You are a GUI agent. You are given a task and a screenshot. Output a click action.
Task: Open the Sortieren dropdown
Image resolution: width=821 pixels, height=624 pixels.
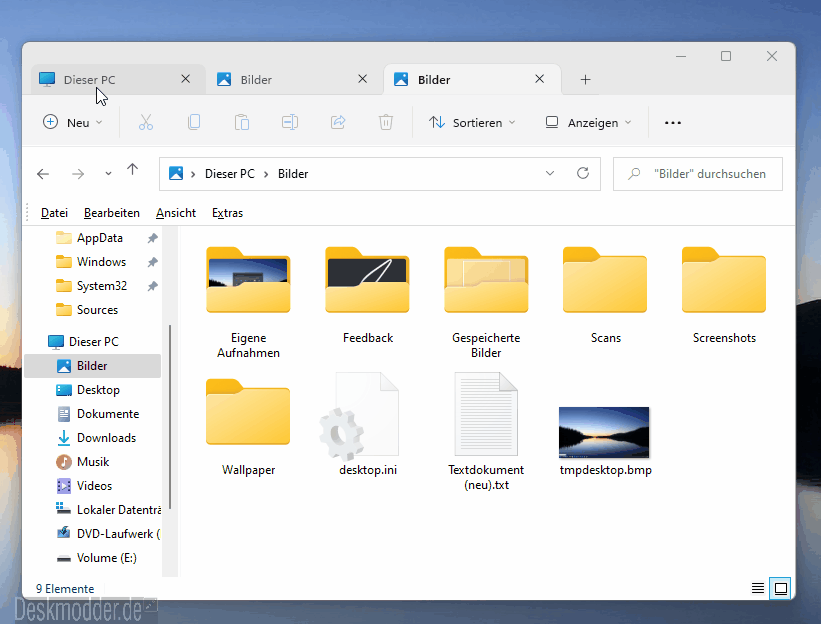(472, 122)
